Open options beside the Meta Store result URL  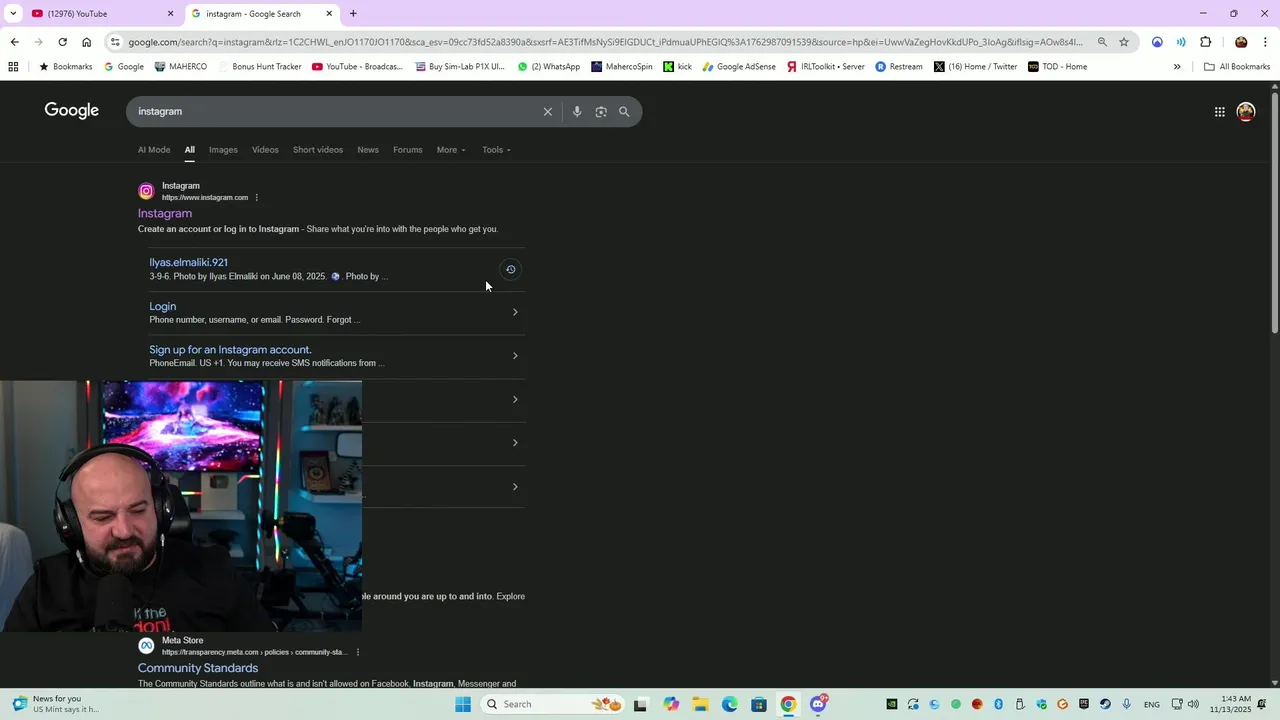click(x=358, y=652)
